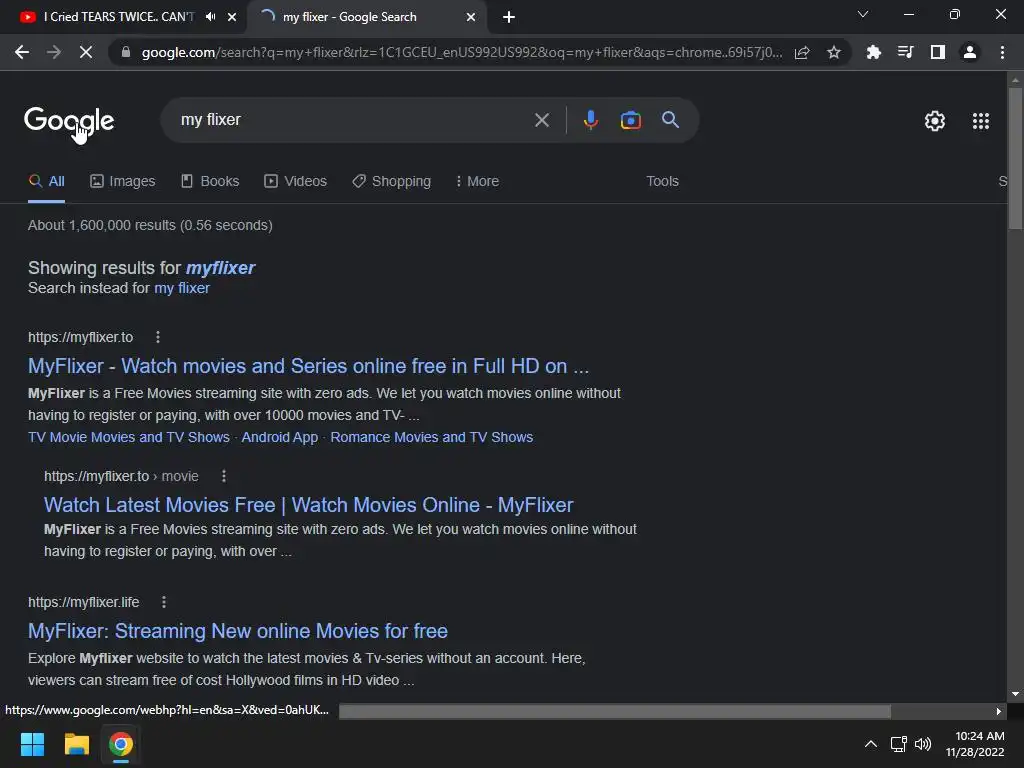Show hidden system tray icons
The width and height of the screenshot is (1024, 768).
(x=871, y=744)
